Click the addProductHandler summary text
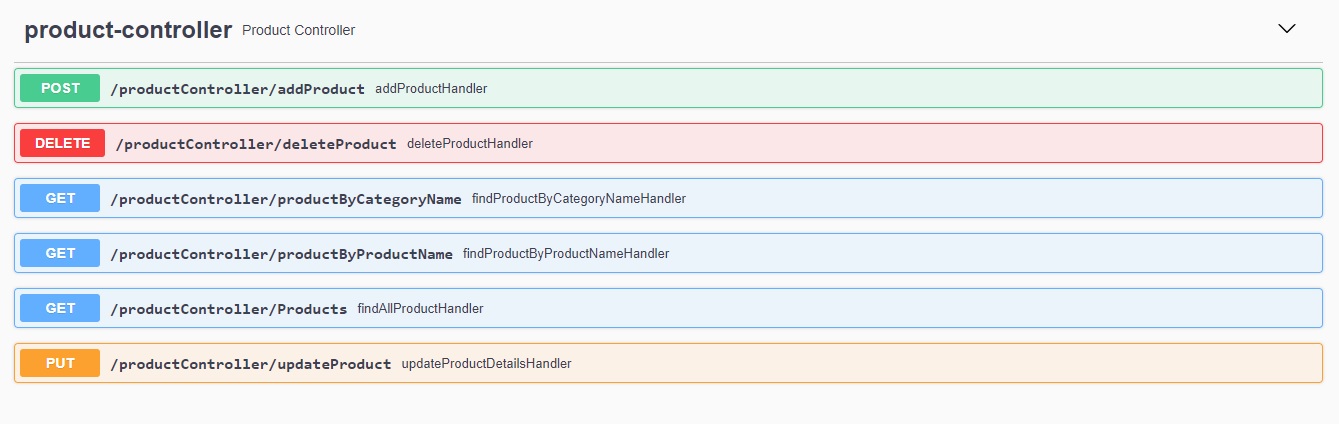This screenshot has height=424, width=1339. tap(431, 89)
